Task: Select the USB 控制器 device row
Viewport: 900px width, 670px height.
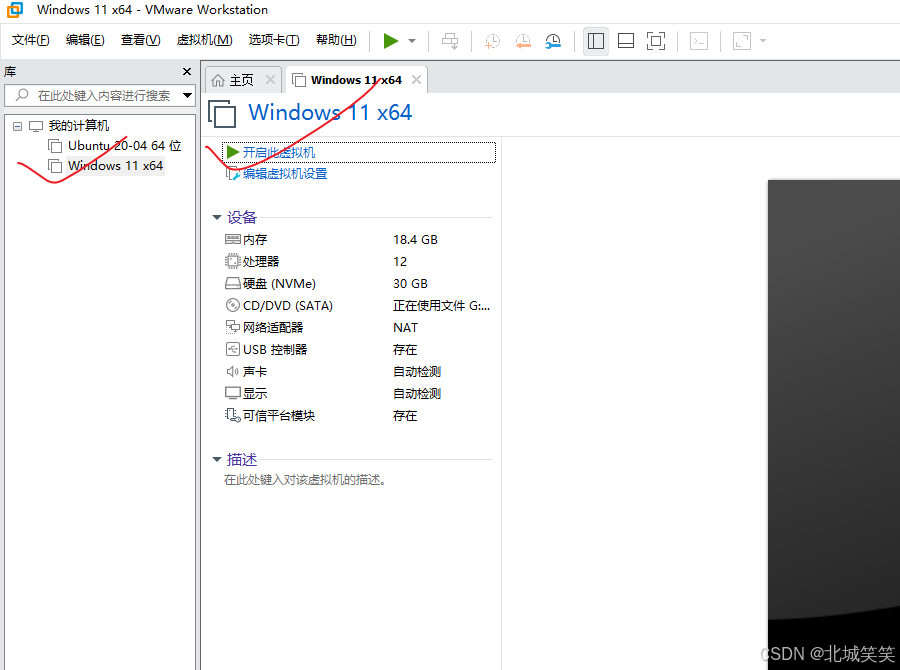Action: coord(357,350)
